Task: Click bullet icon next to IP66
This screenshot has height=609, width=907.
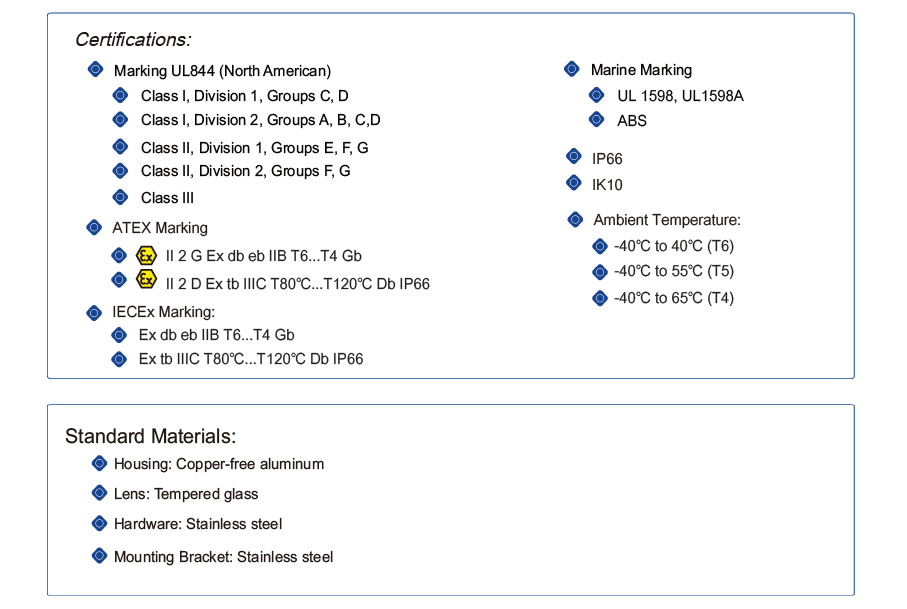Action: click(x=573, y=156)
